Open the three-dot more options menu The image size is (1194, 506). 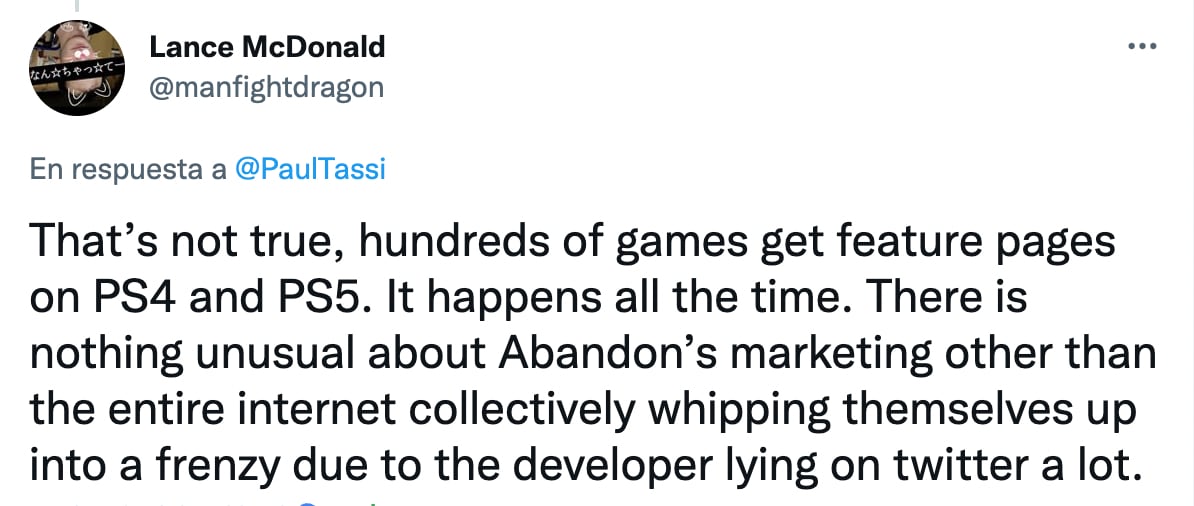pos(1143,47)
